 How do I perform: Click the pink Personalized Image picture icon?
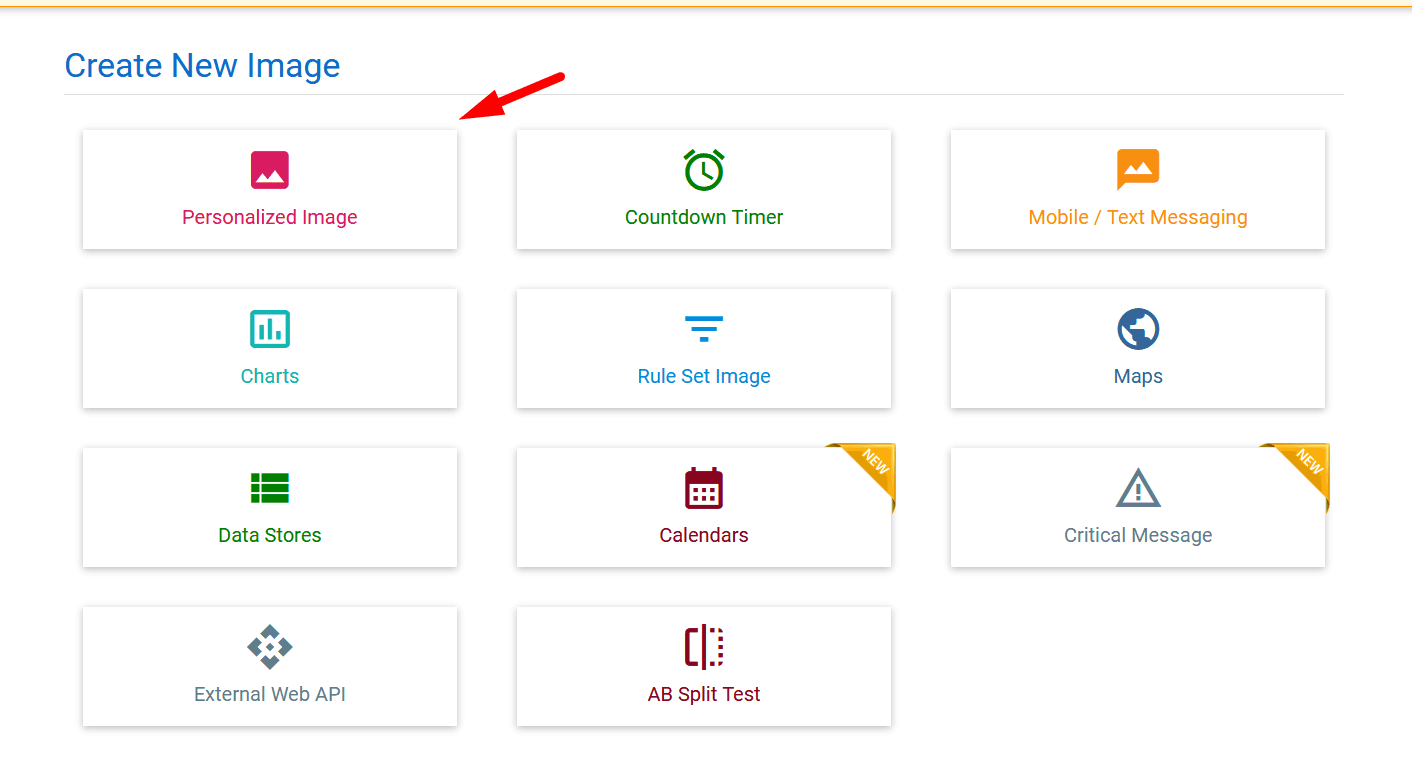(269, 170)
